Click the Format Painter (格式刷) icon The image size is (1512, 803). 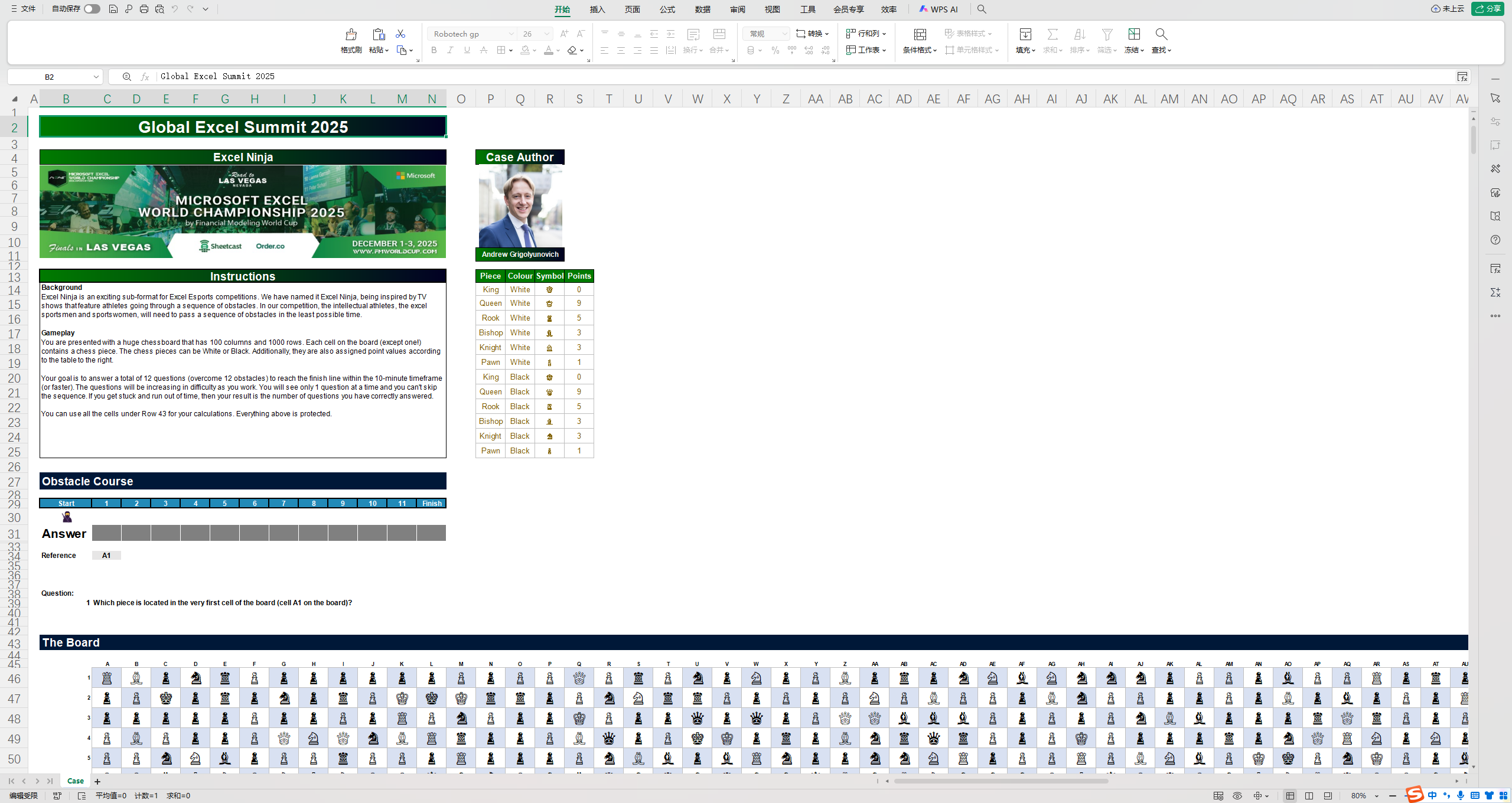[x=351, y=34]
